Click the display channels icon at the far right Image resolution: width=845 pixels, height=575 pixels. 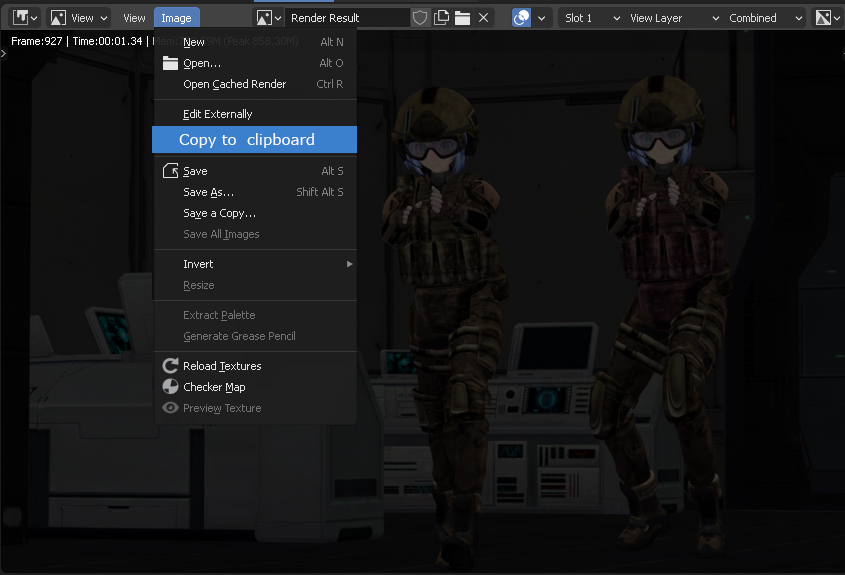827,18
